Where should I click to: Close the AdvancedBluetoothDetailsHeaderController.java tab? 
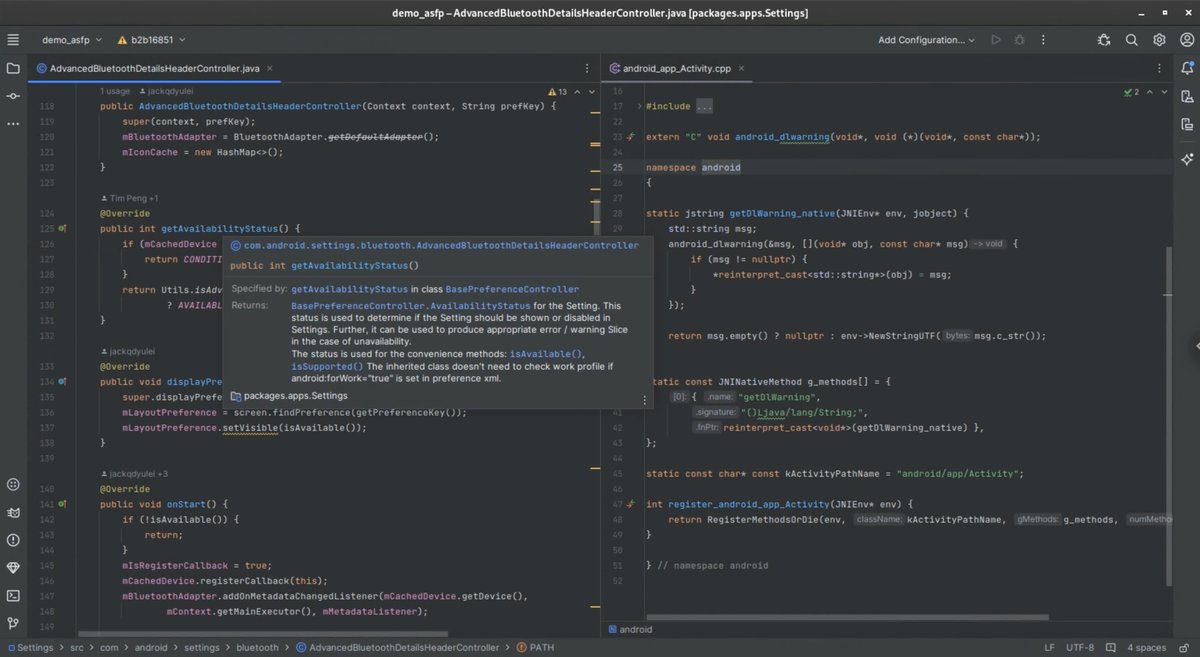(271, 69)
